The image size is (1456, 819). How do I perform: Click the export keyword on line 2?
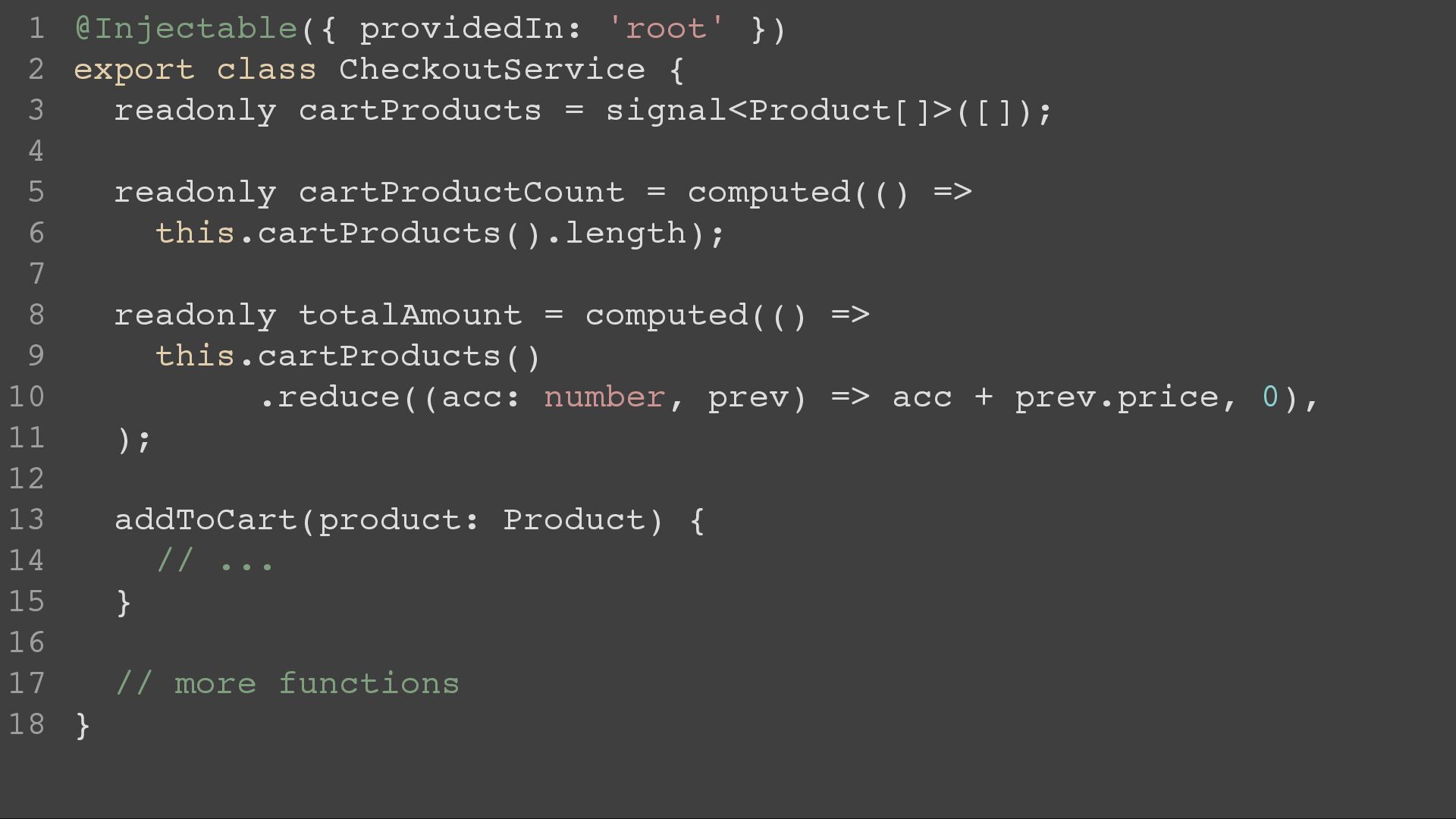(134, 71)
